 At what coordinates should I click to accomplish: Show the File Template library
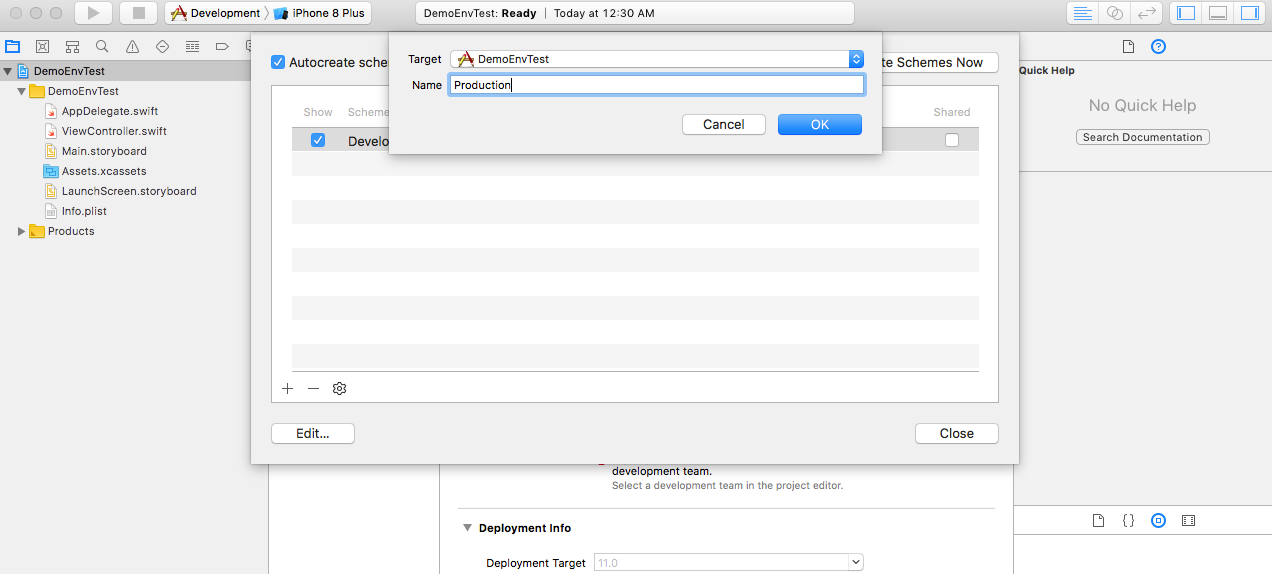[x=1098, y=521]
